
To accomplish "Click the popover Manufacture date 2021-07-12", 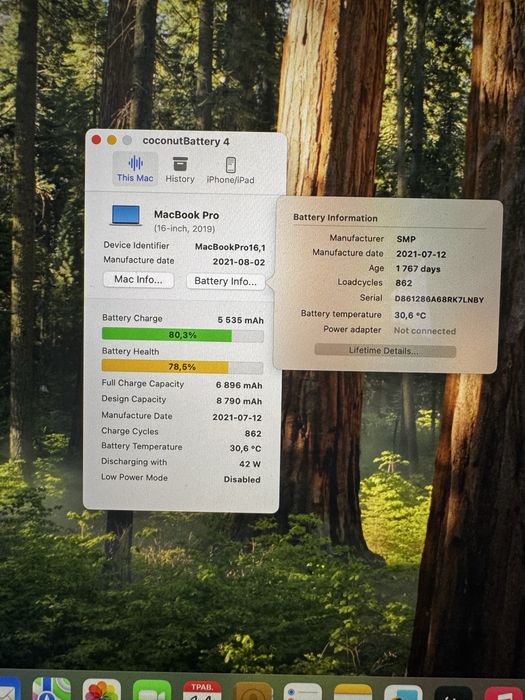I will pyautogui.click(x=421, y=254).
